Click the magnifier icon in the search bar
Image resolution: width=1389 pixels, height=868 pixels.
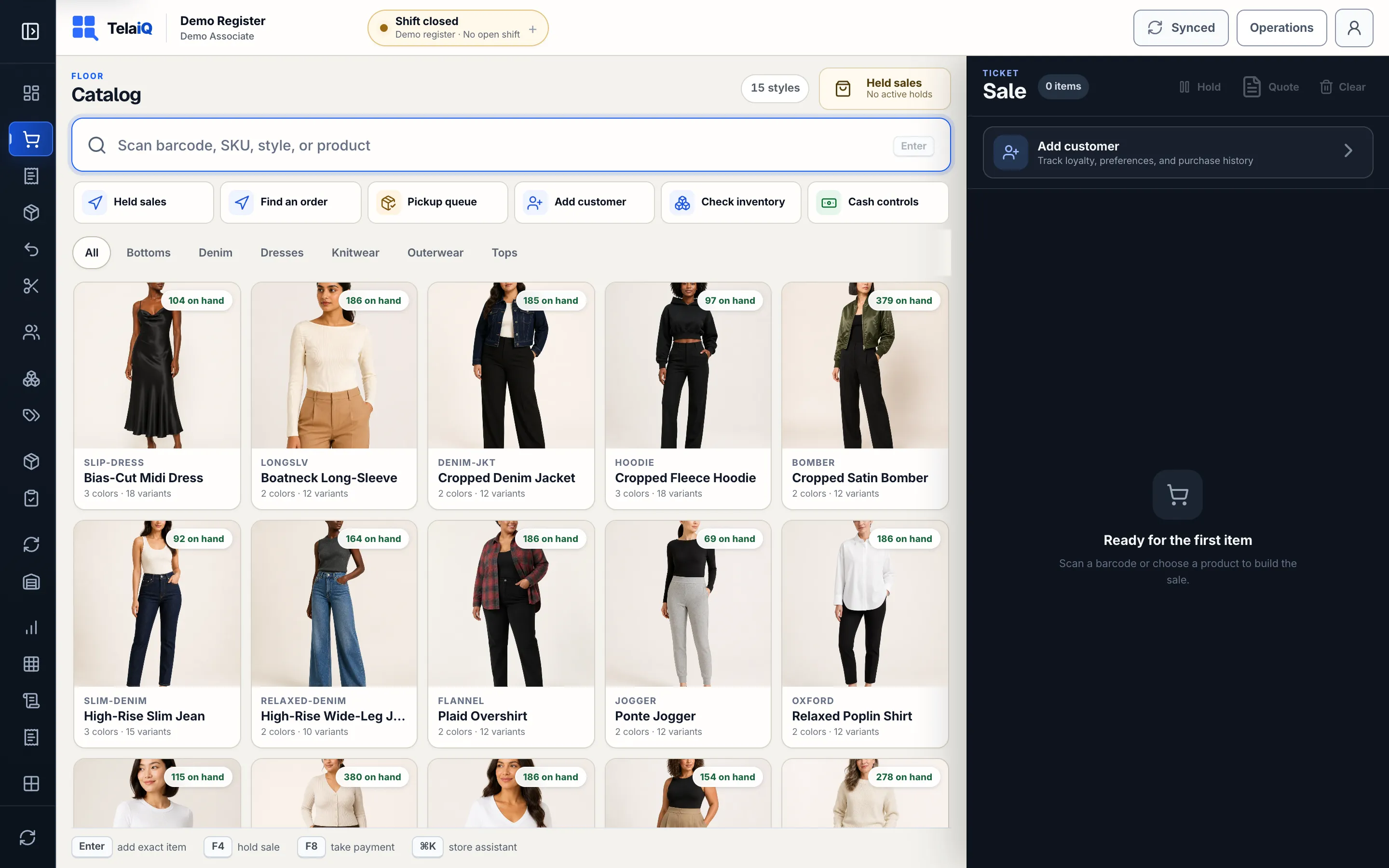(x=96, y=145)
